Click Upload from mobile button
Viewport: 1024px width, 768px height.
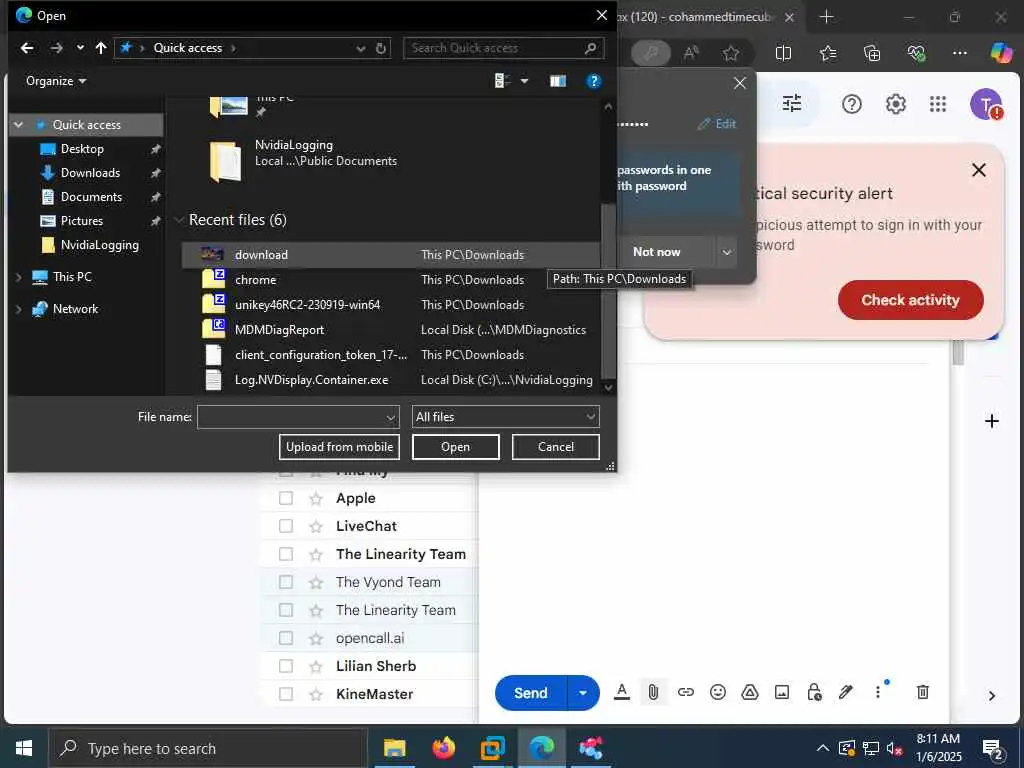pyautogui.click(x=339, y=447)
